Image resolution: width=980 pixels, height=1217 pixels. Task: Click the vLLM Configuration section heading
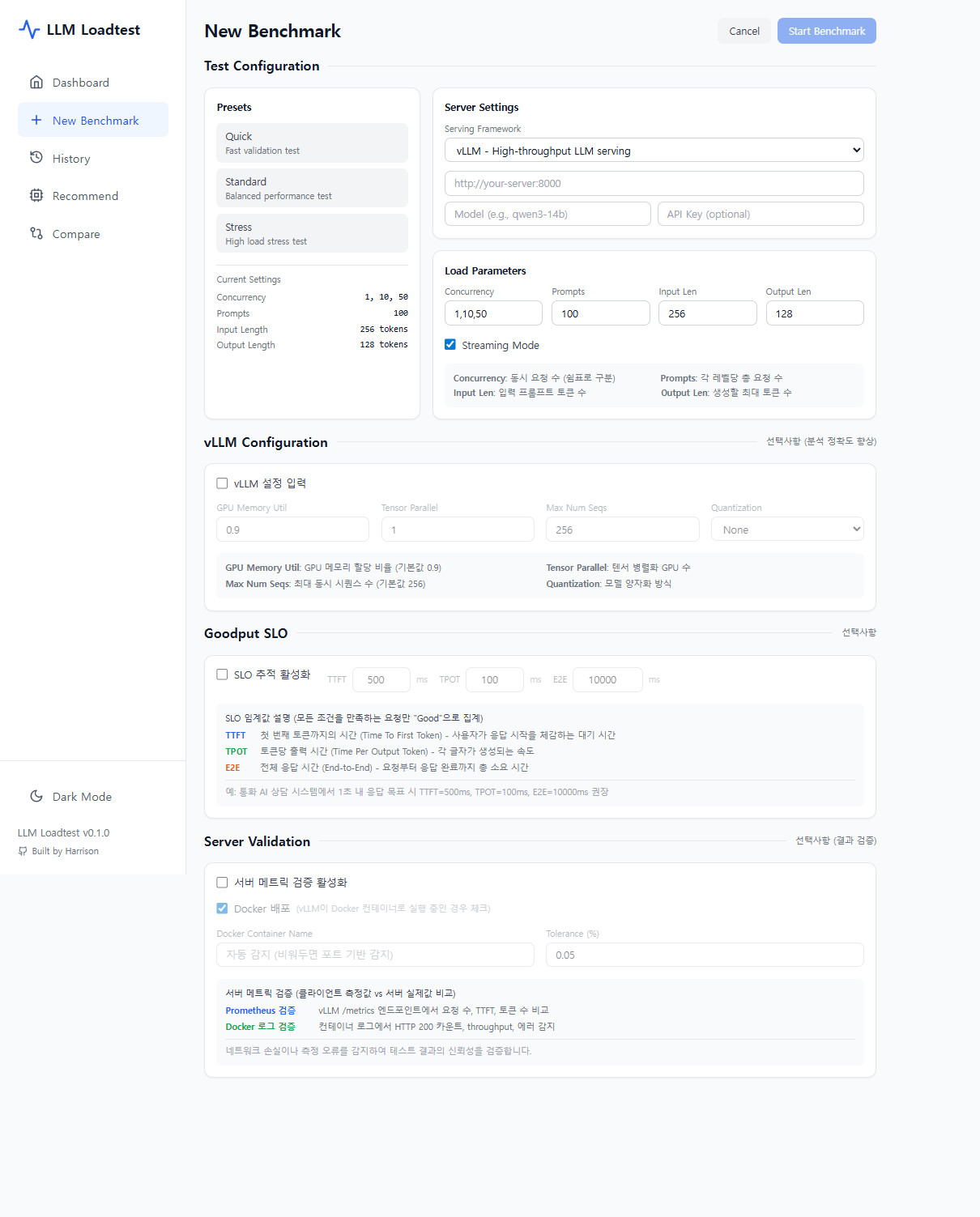coord(266,442)
